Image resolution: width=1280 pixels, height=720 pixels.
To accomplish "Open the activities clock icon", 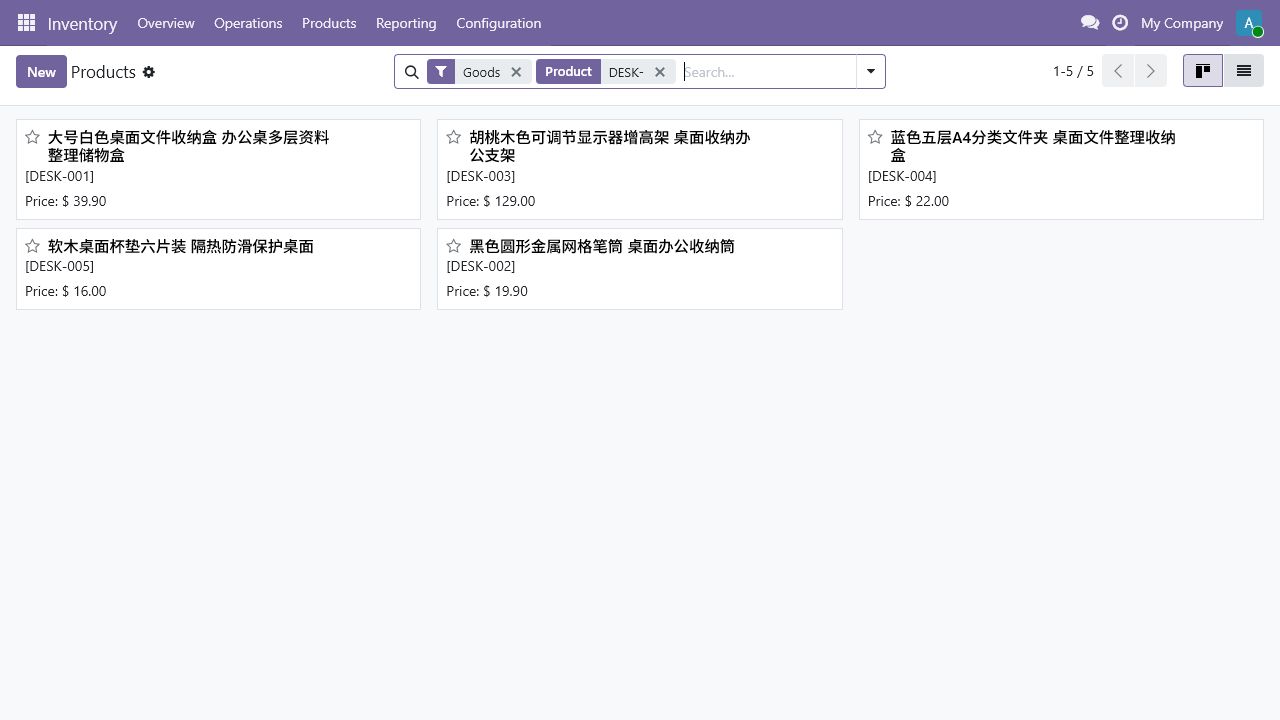I will tap(1120, 22).
